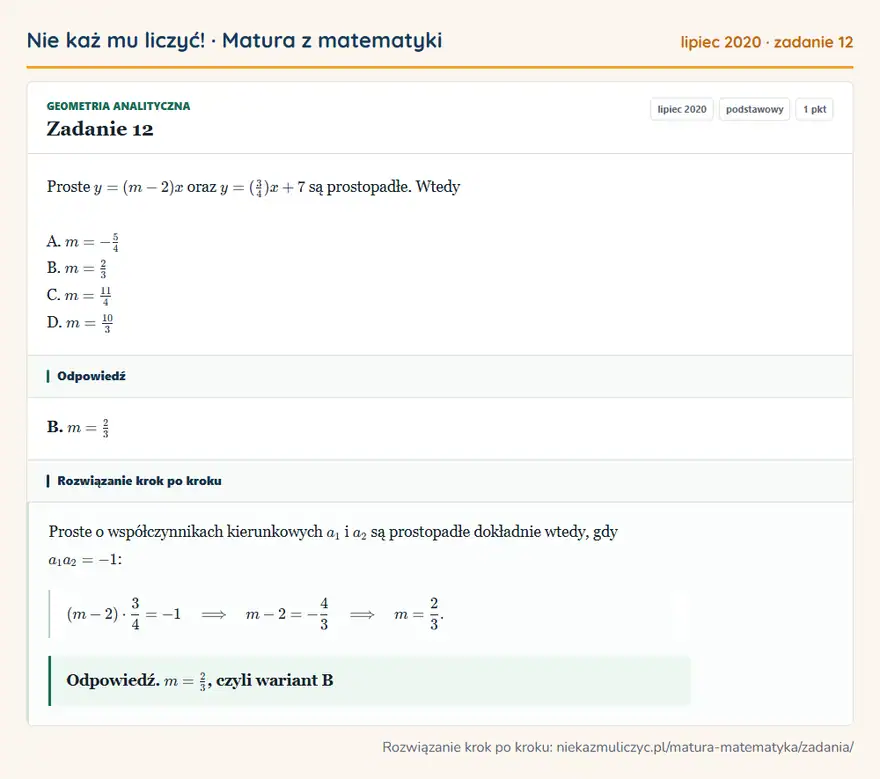Choose answer option D, m = 10/3

coord(80,323)
